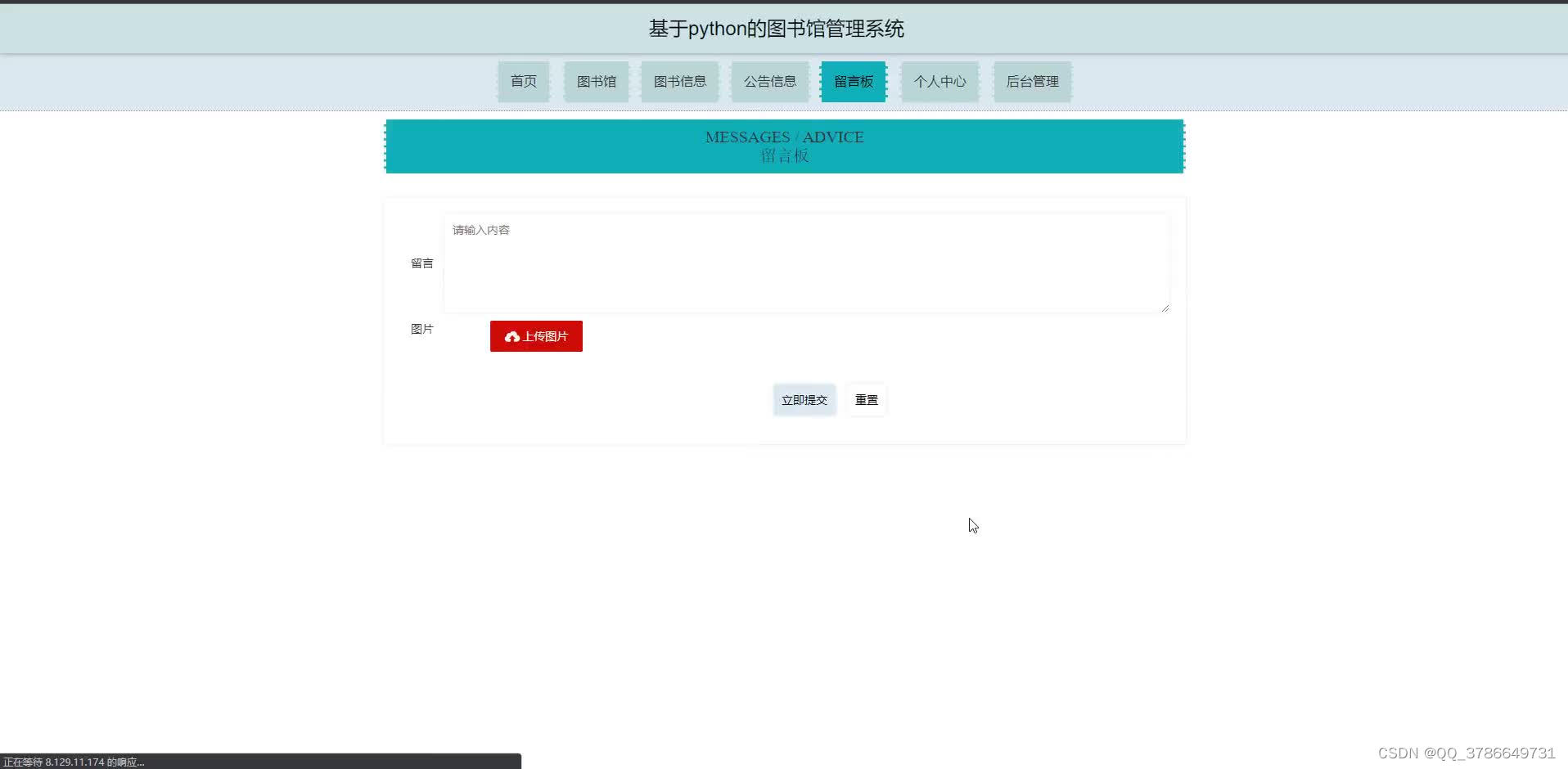Click the 基于python的图书馆管理系统 title
This screenshot has width=1568, height=769.
777,29
